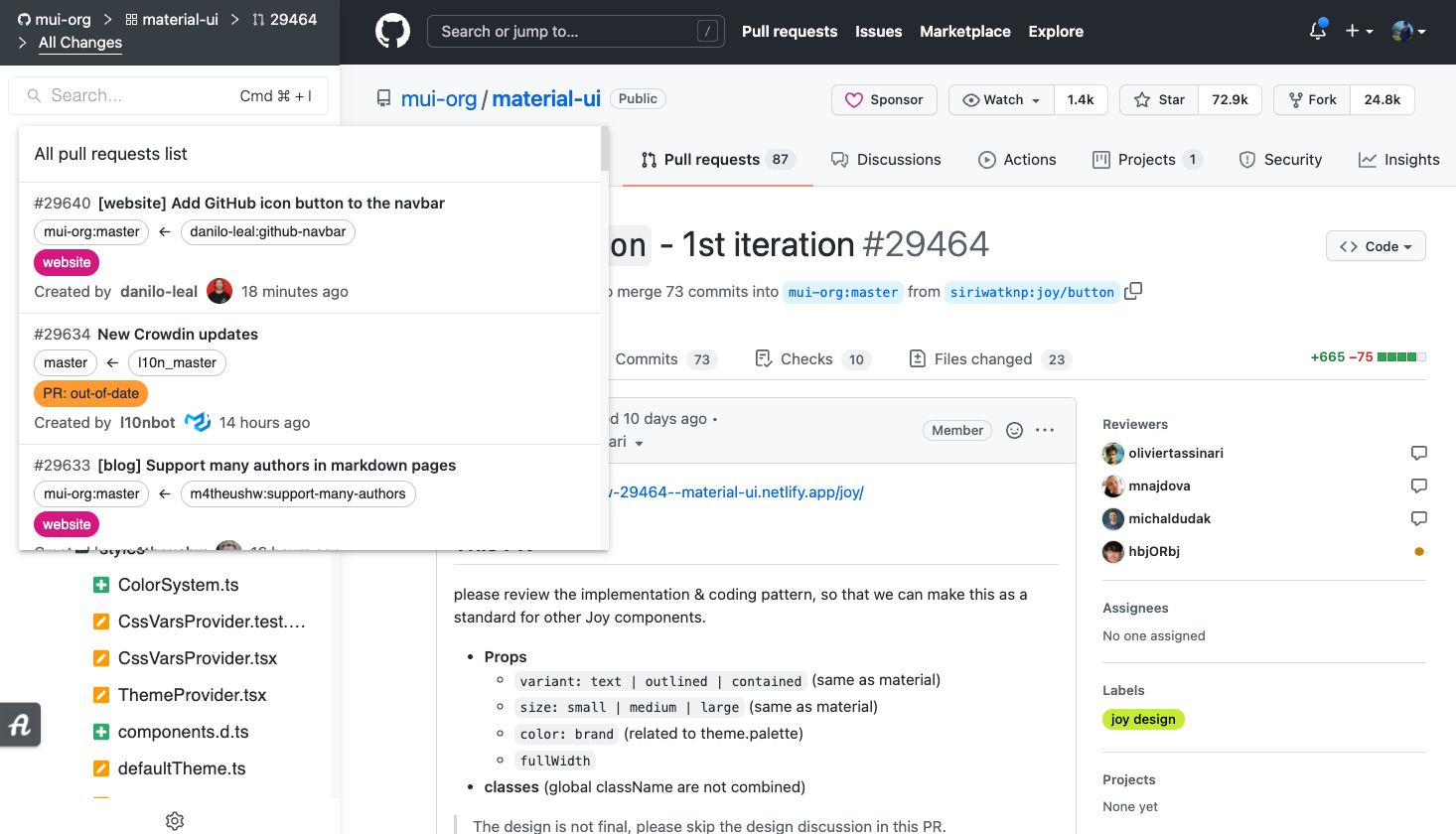
Task: Click heart icon on Sponsor button
Action: coord(854,99)
